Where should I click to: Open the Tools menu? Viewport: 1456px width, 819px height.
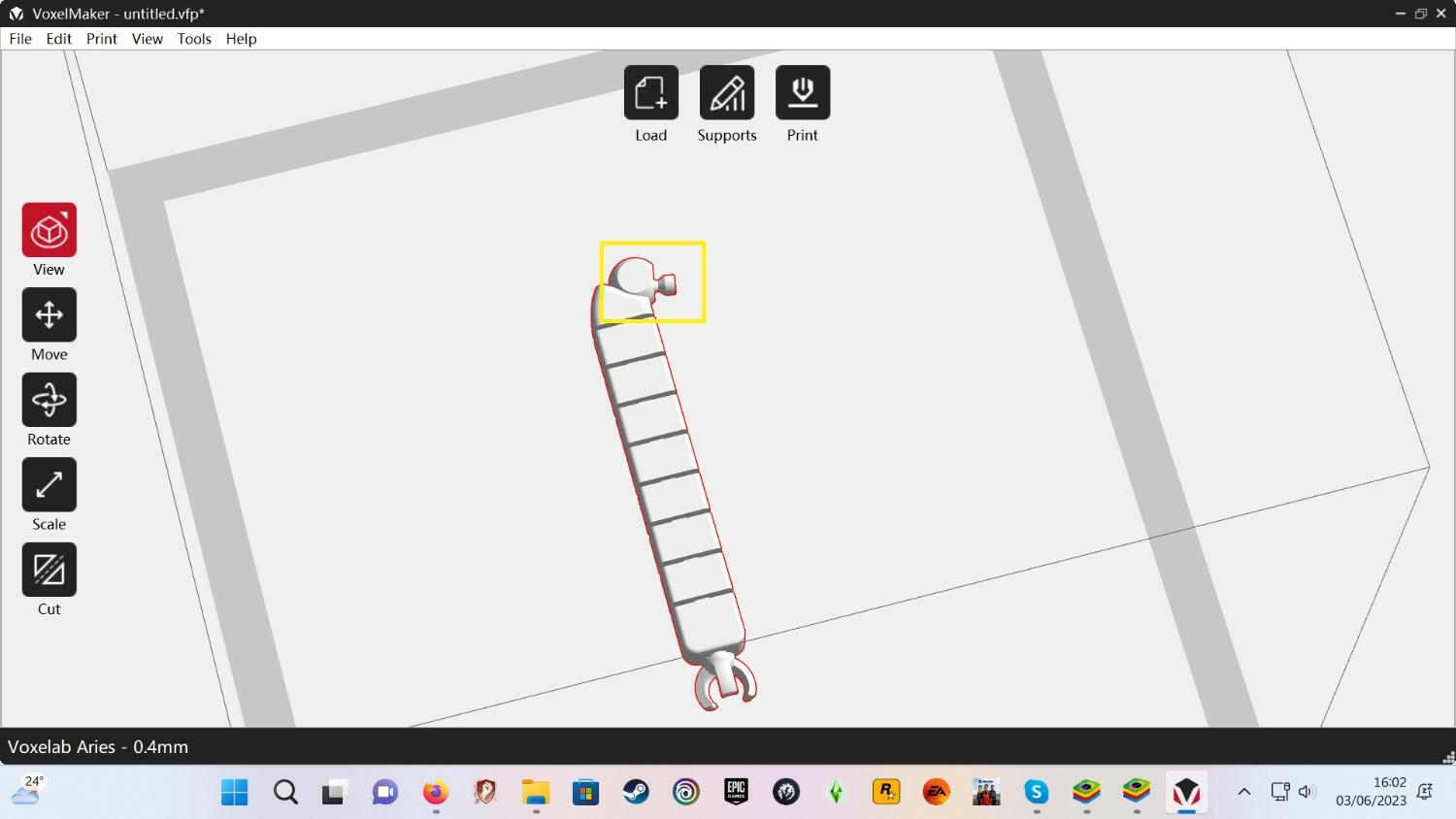(194, 39)
